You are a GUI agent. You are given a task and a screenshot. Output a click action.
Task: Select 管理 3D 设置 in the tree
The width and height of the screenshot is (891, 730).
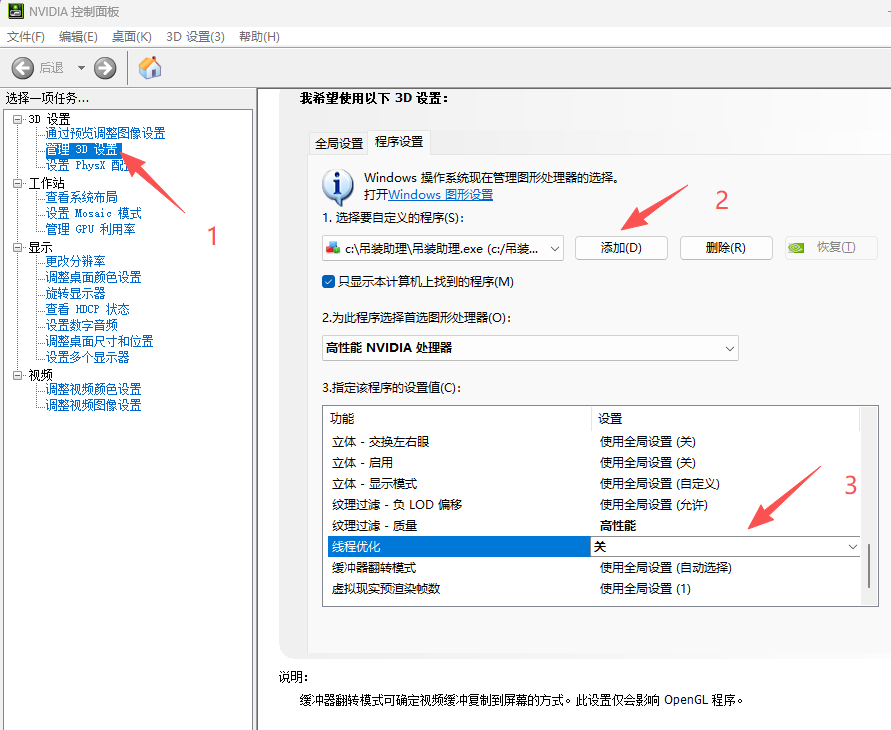pyautogui.click(x=82, y=149)
